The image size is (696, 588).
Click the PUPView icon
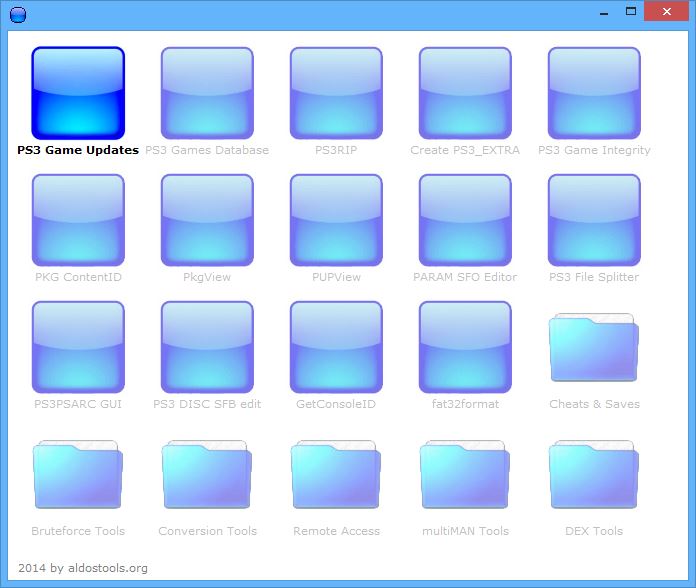coord(336,220)
